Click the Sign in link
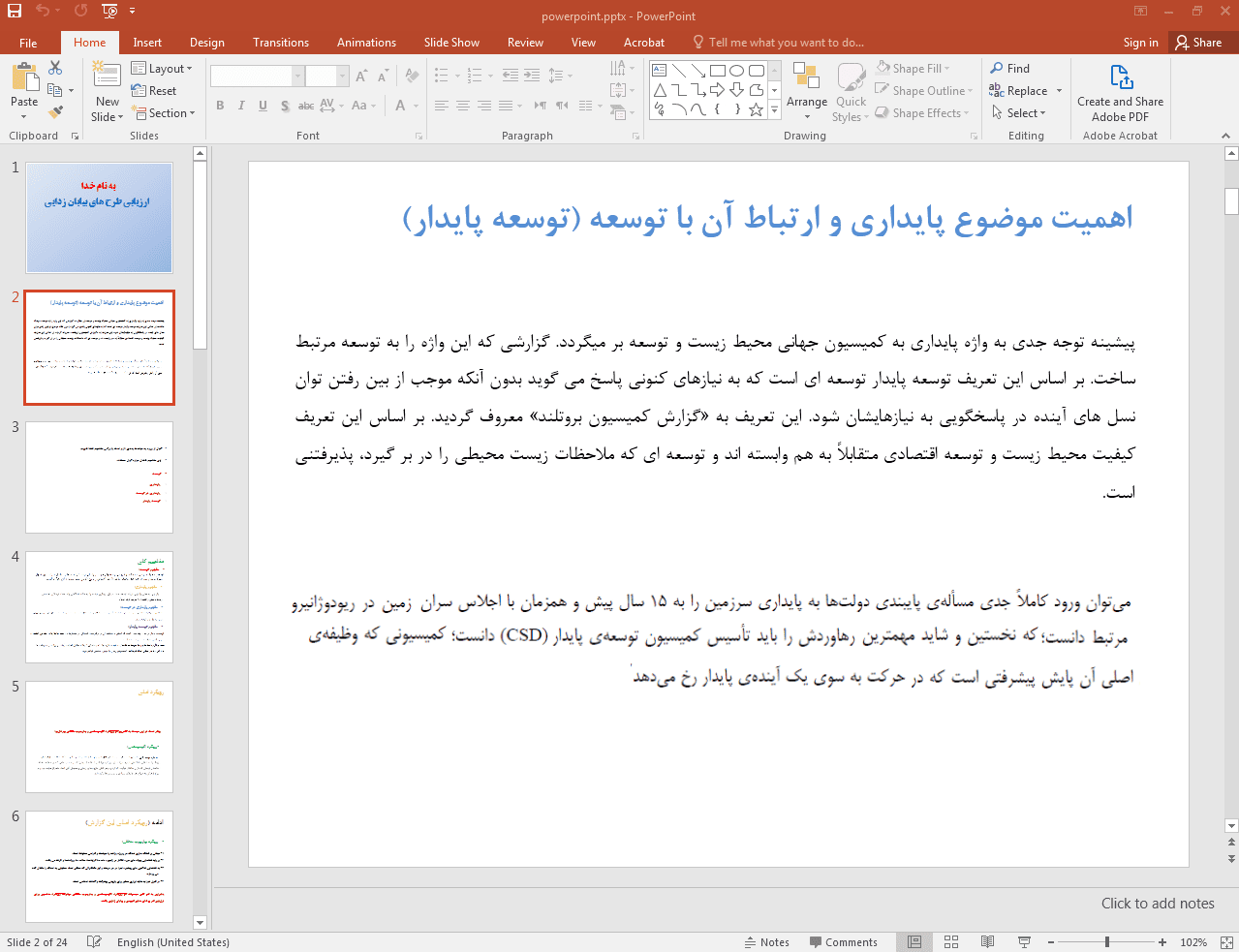Viewport: 1239px width, 952px height. pyautogui.click(x=1140, y=43)
